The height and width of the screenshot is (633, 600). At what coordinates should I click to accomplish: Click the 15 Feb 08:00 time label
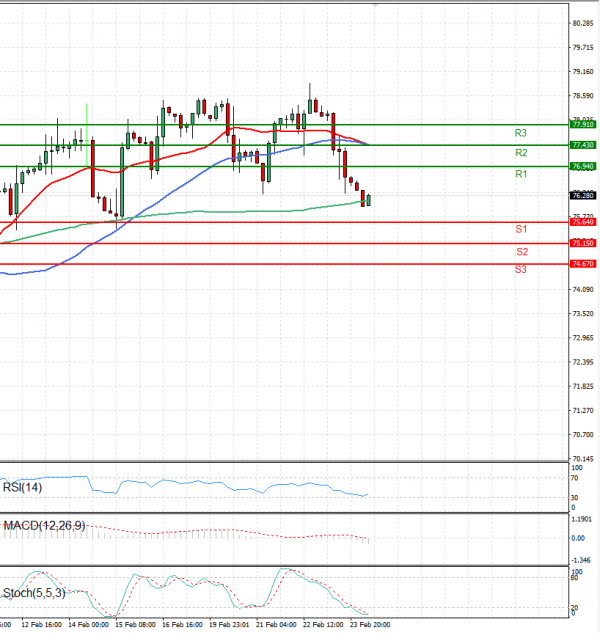pos(135,625)
